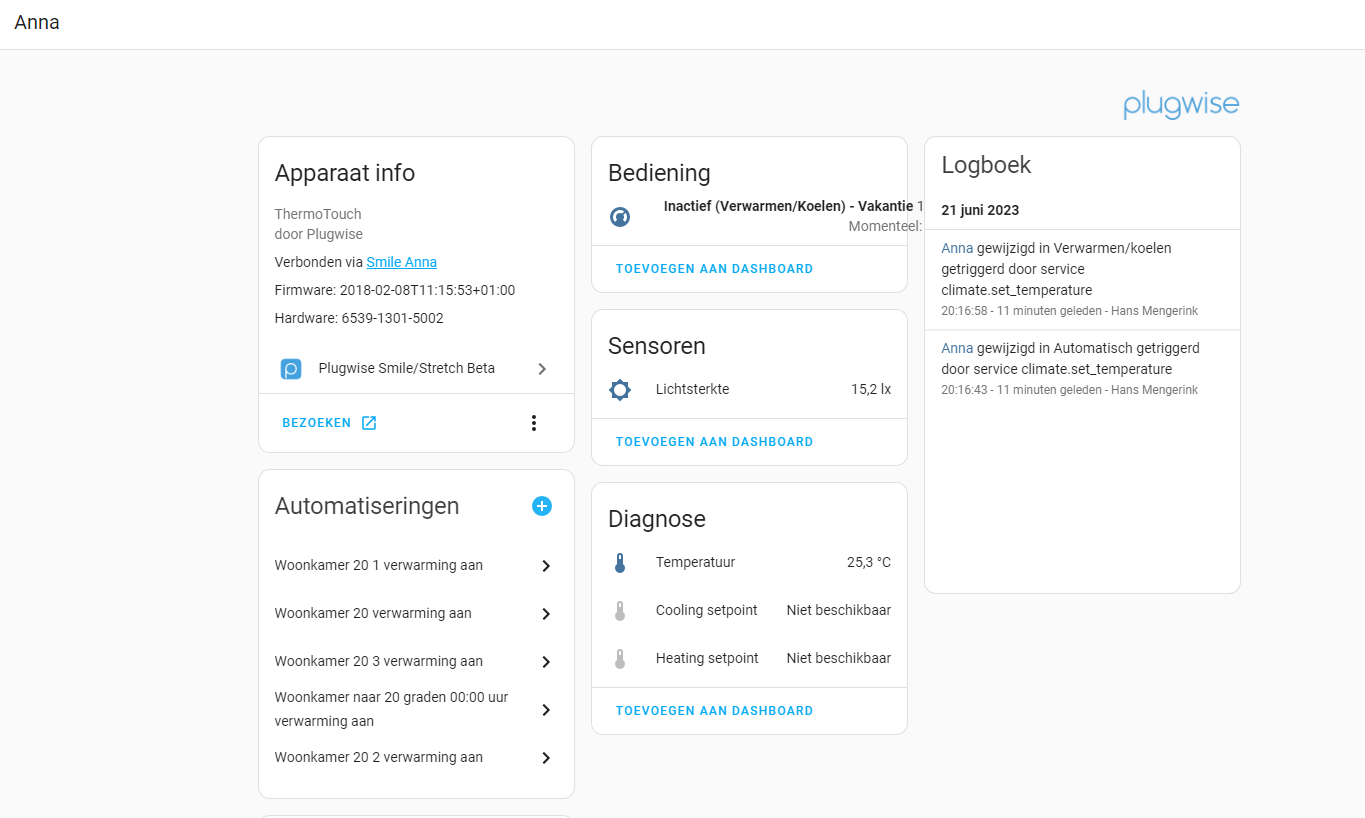Click the blue thermometer icon beside Temperatuur

coord(620,562)
